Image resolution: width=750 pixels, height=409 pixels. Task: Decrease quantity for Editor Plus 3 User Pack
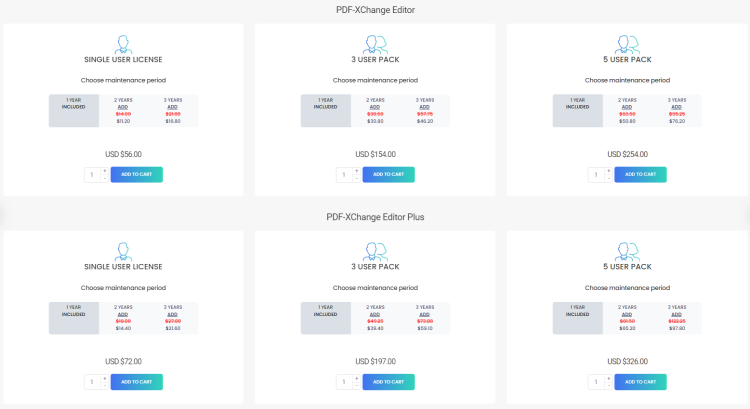pyautogui.click(x=356, y=385)
